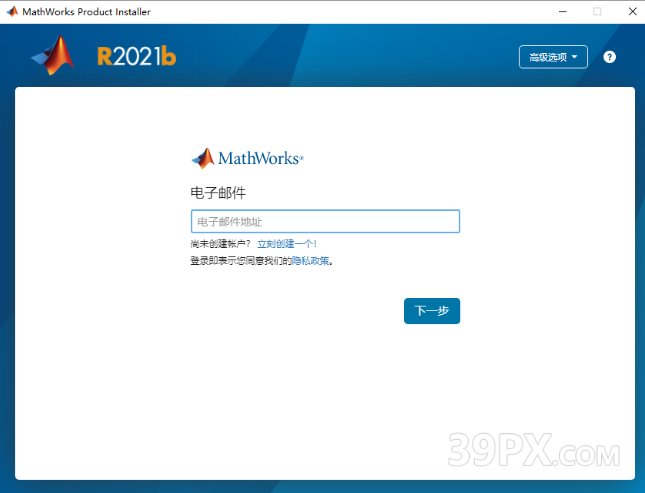Image resolution: width=645 pixels, height=493 pixels.
Task: Close the Product Installer window
Action: coord(633,12)
